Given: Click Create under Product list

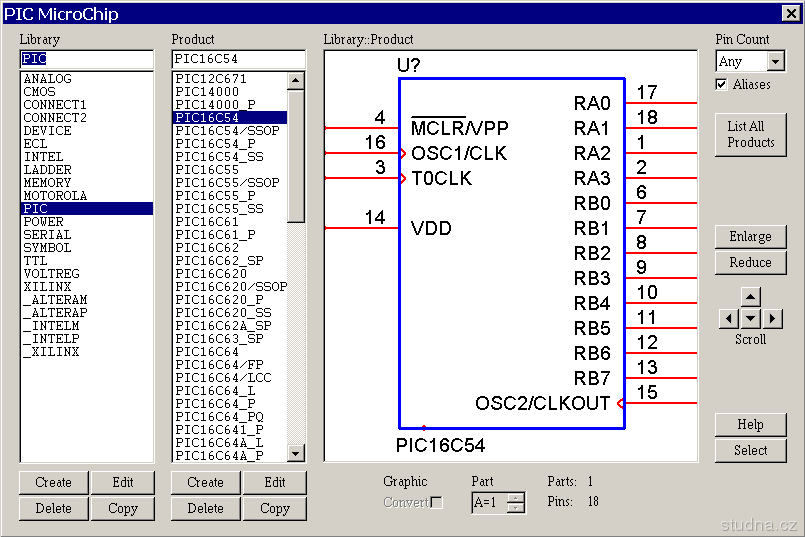Looking at the screenshot, I should tap(205, 483).
